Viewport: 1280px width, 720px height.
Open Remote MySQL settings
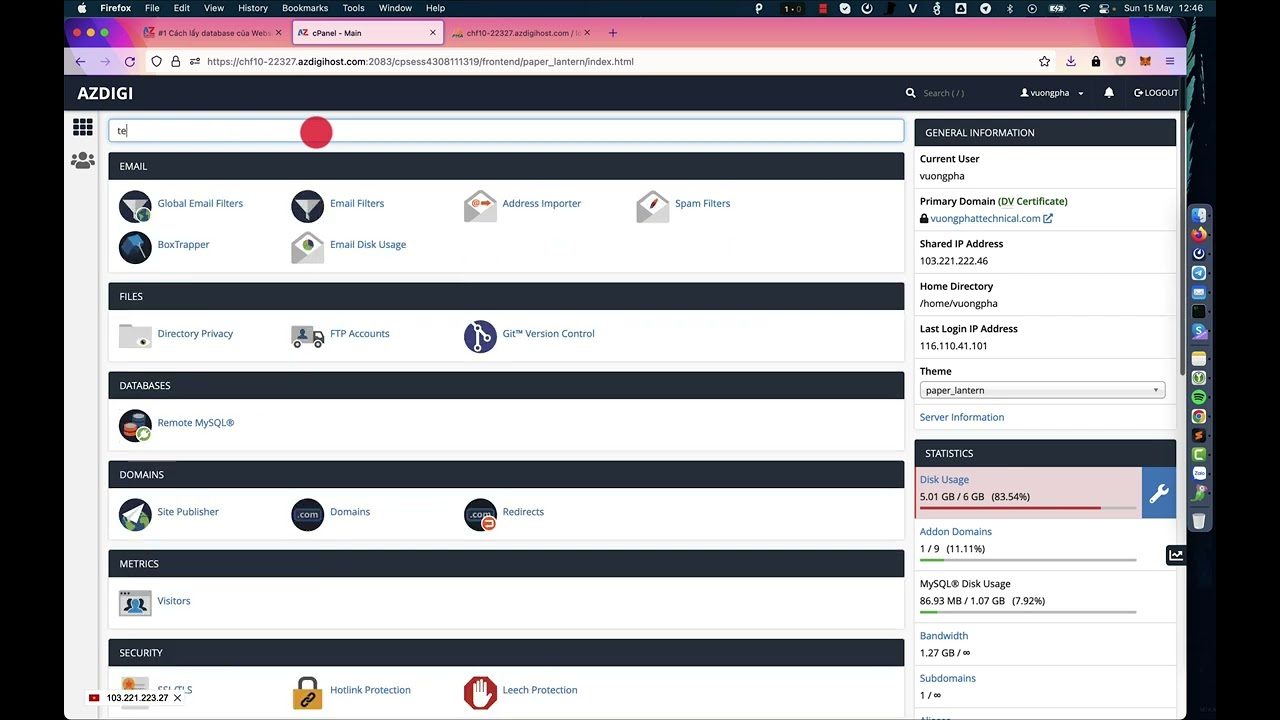(195, 422)
